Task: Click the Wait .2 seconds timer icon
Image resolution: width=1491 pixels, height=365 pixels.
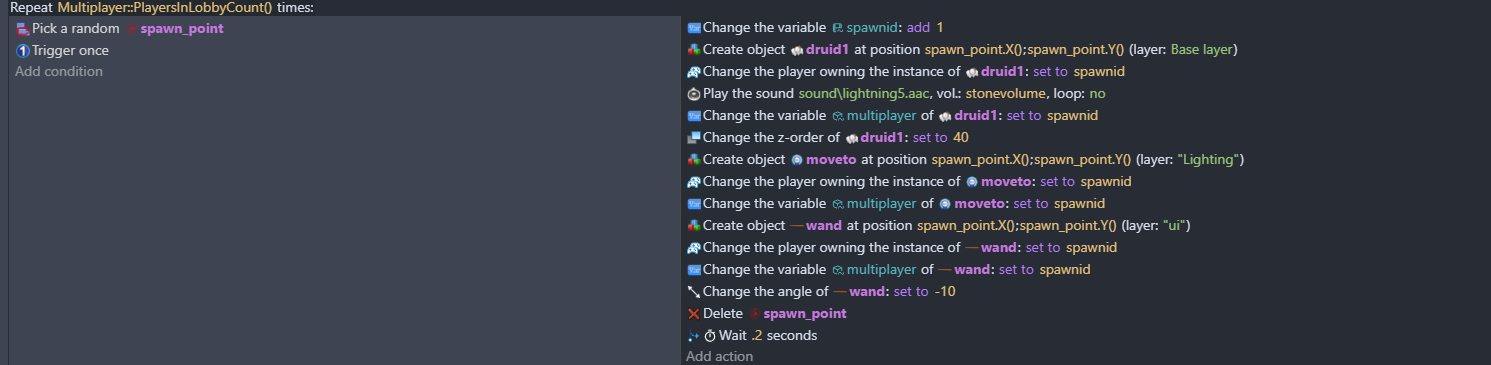Action: 710,336
